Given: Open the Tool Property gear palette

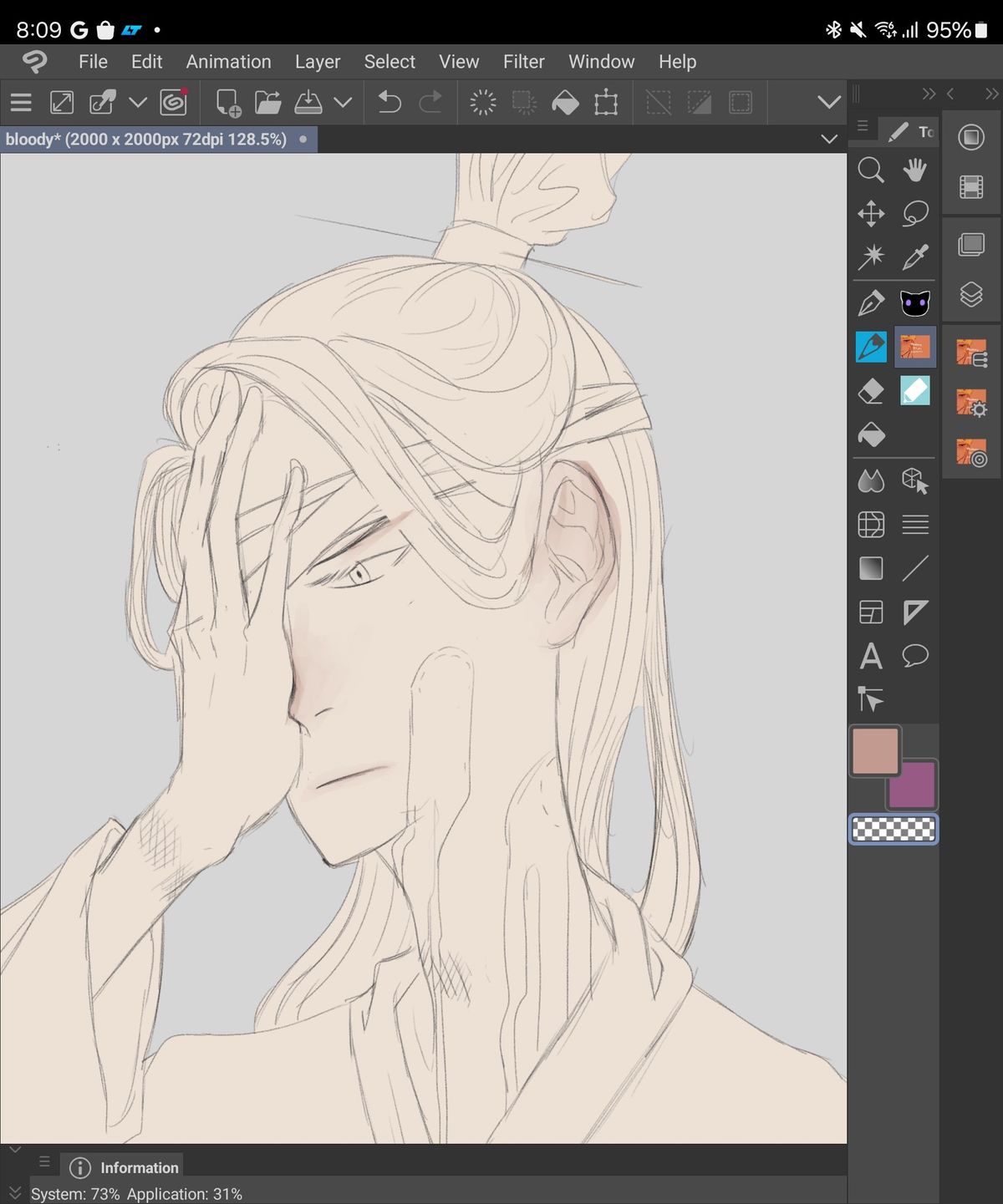Looking at the screenshot, I should pos(972,403).
